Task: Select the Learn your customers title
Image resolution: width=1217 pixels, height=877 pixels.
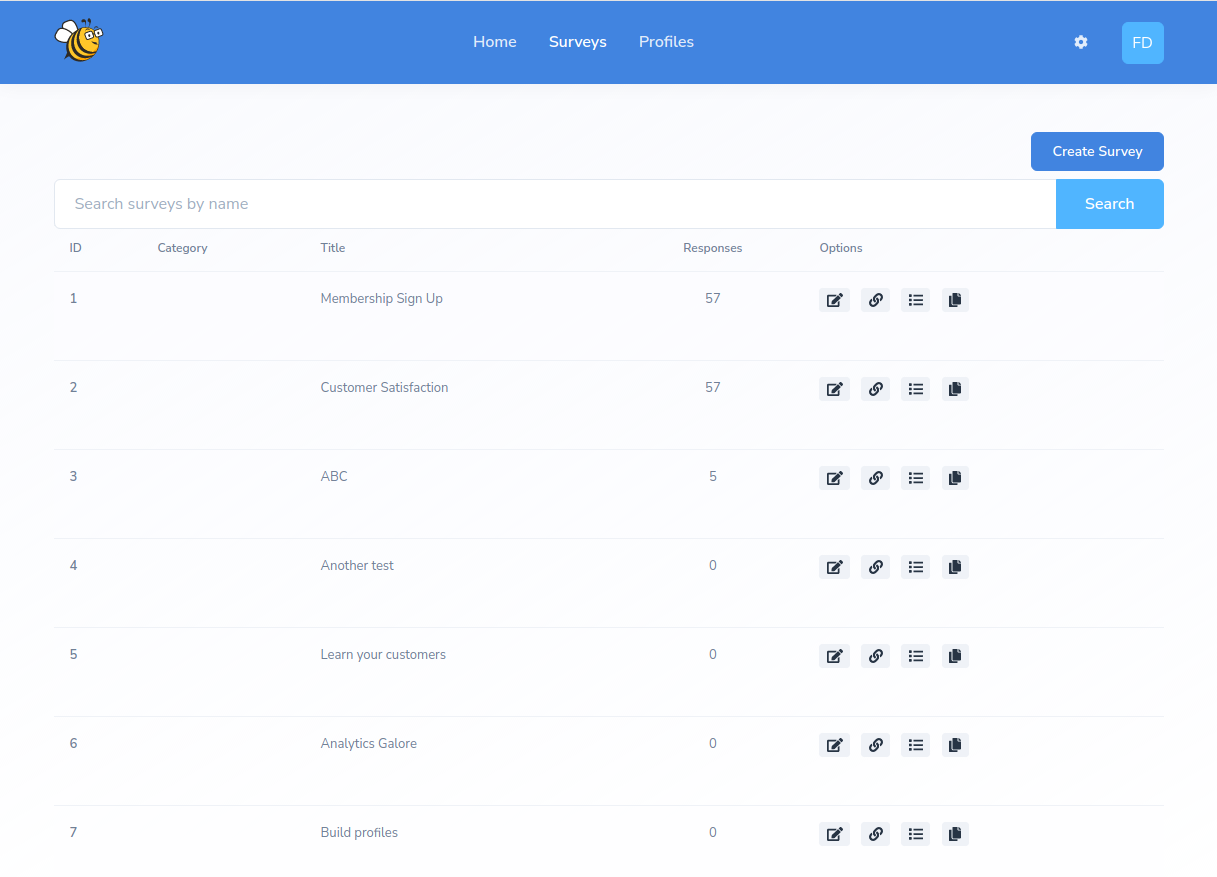Action: click(x=383, y=655)
